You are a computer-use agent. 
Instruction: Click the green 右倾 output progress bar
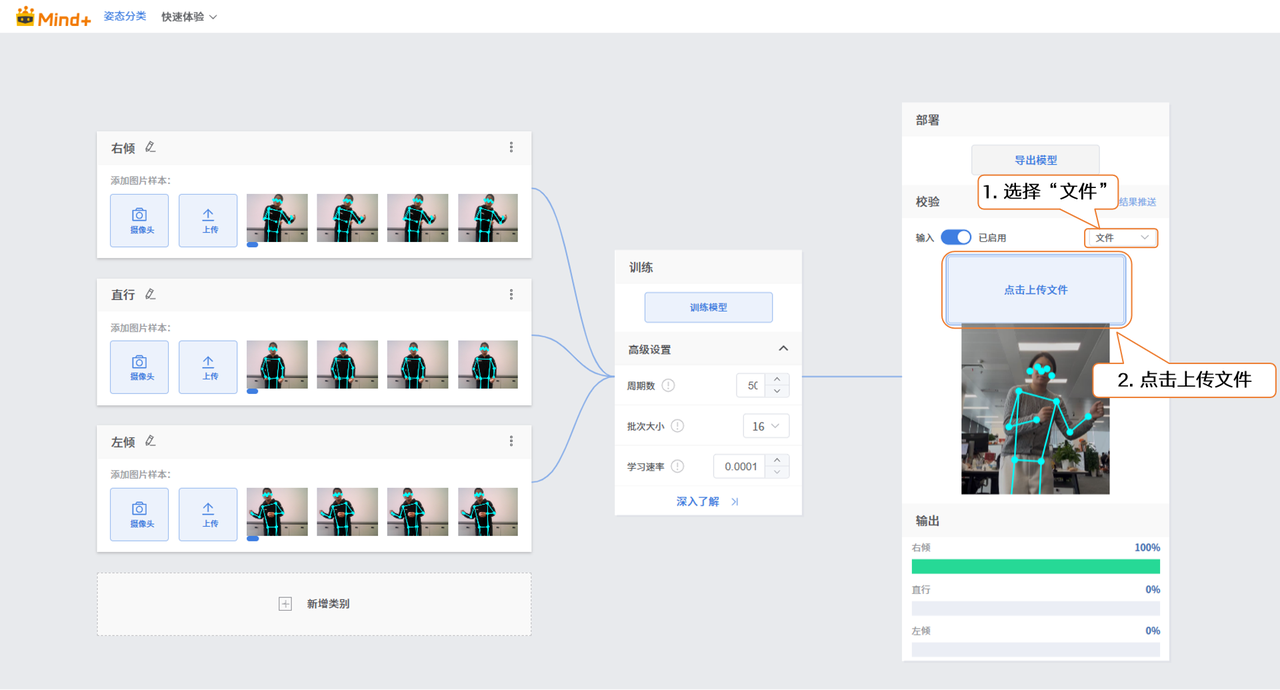tap(1035, 567)
